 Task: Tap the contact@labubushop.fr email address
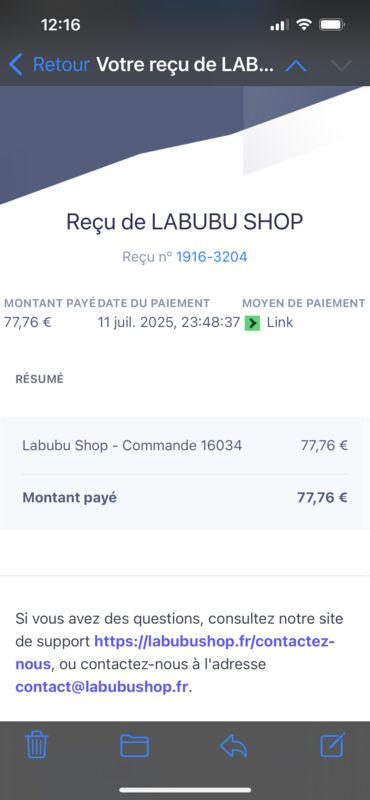point(102,686)
